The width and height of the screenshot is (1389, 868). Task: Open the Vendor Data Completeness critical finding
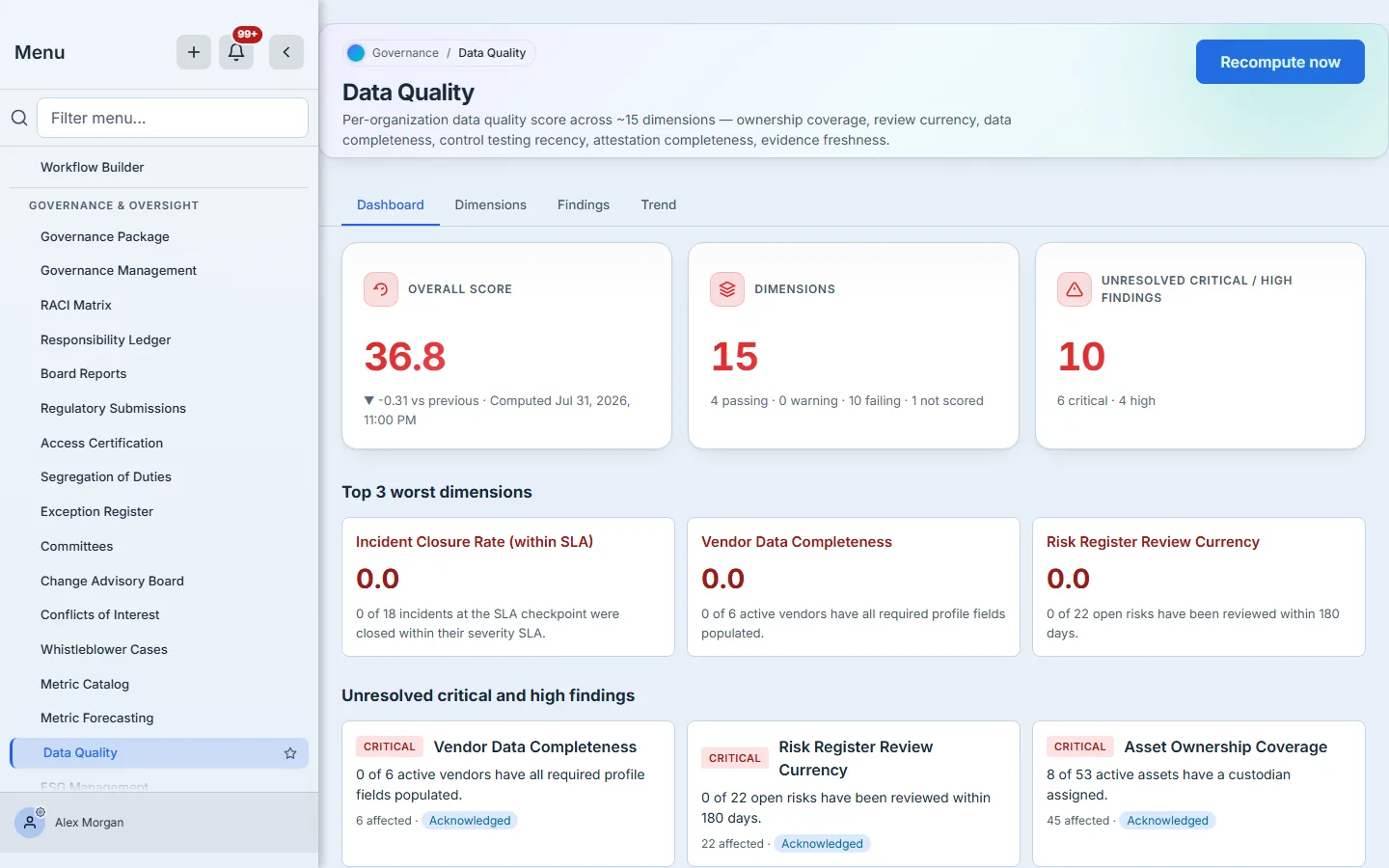point(508,794)
